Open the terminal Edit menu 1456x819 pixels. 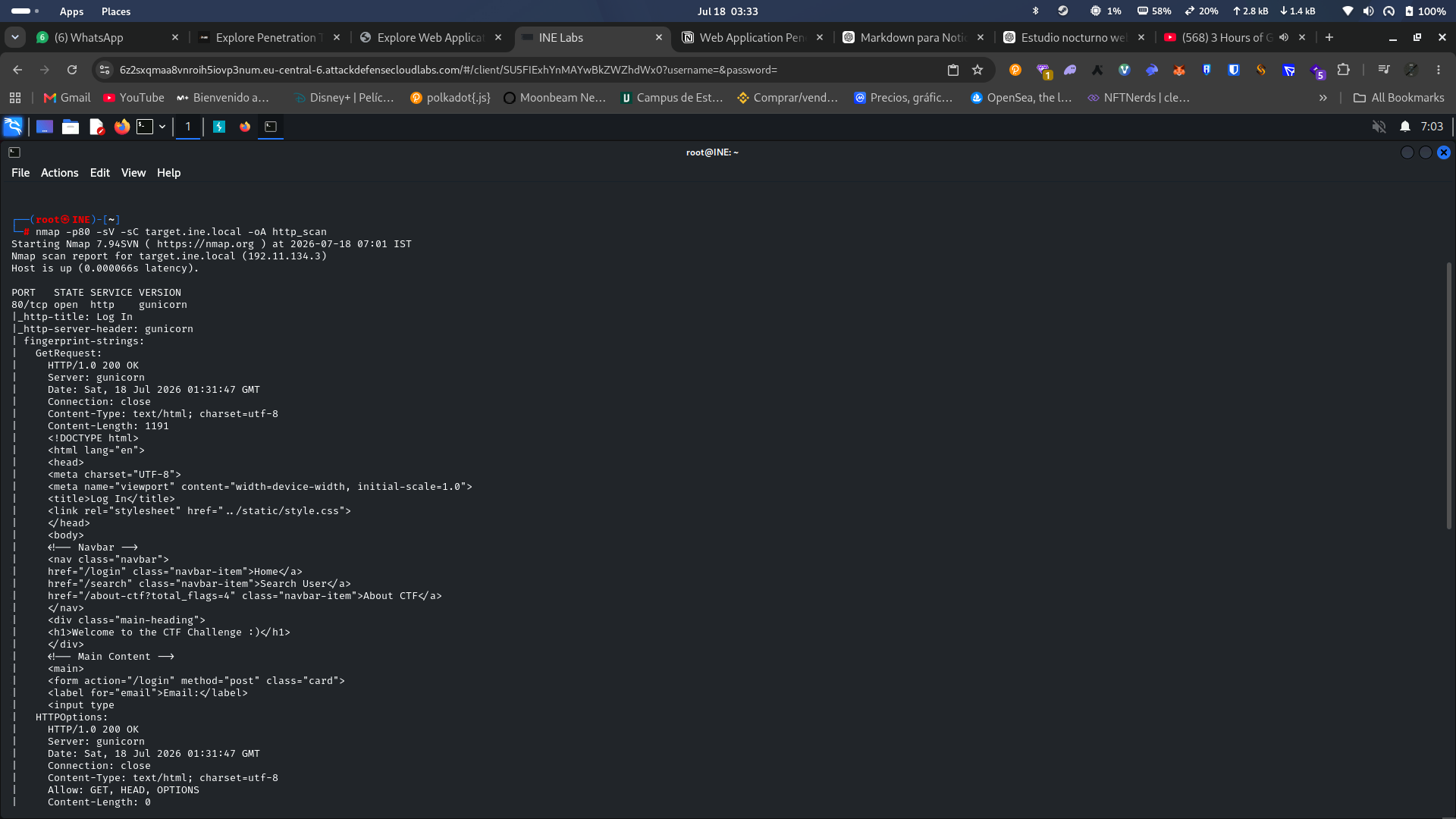point(100,173)
